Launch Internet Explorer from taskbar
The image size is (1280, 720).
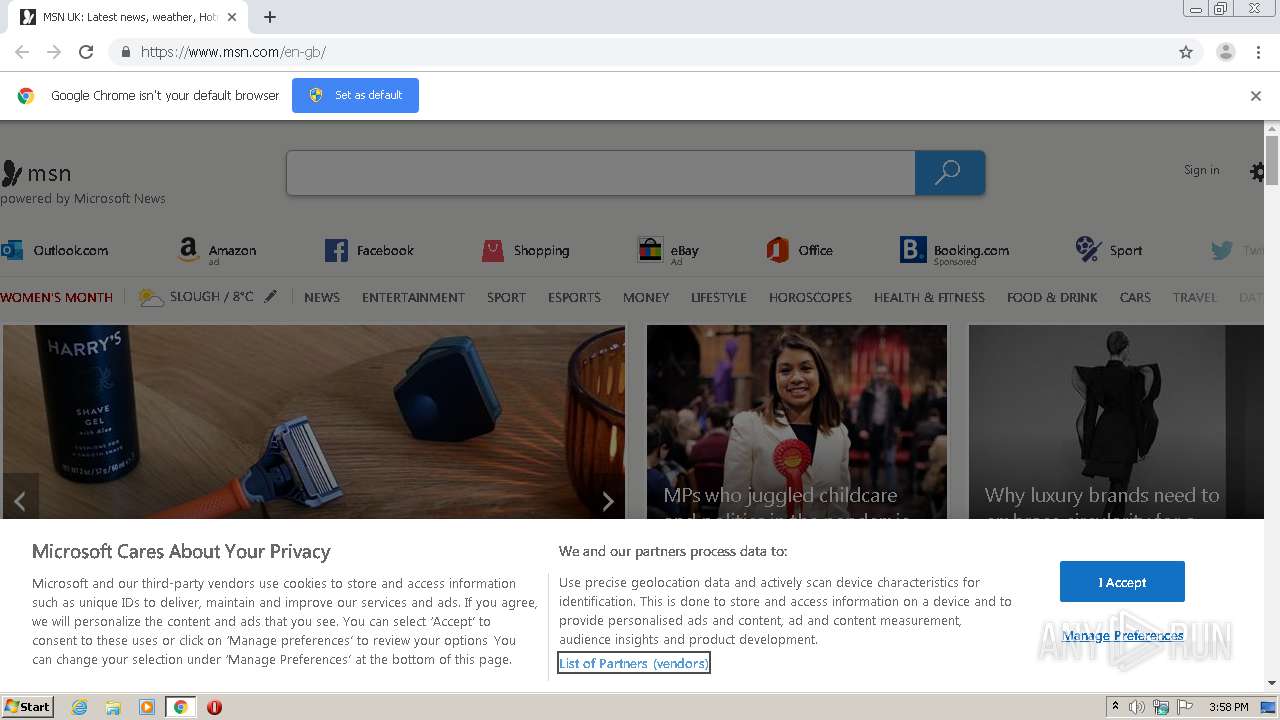[80, 707]
